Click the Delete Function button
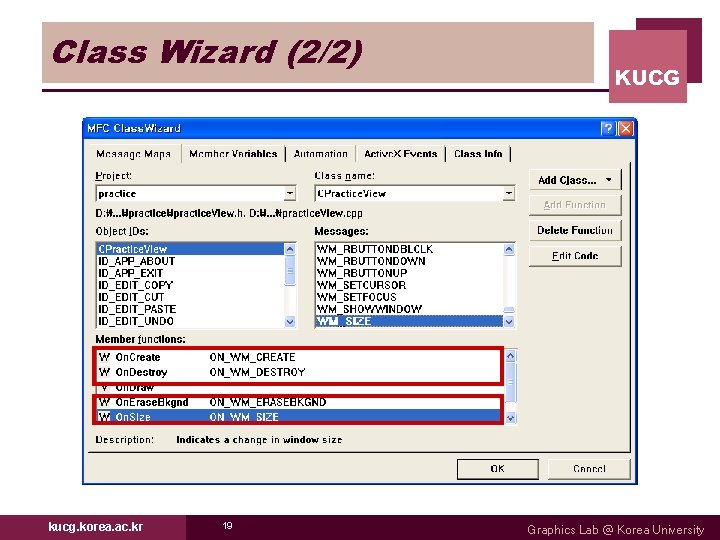 [575, 230]
